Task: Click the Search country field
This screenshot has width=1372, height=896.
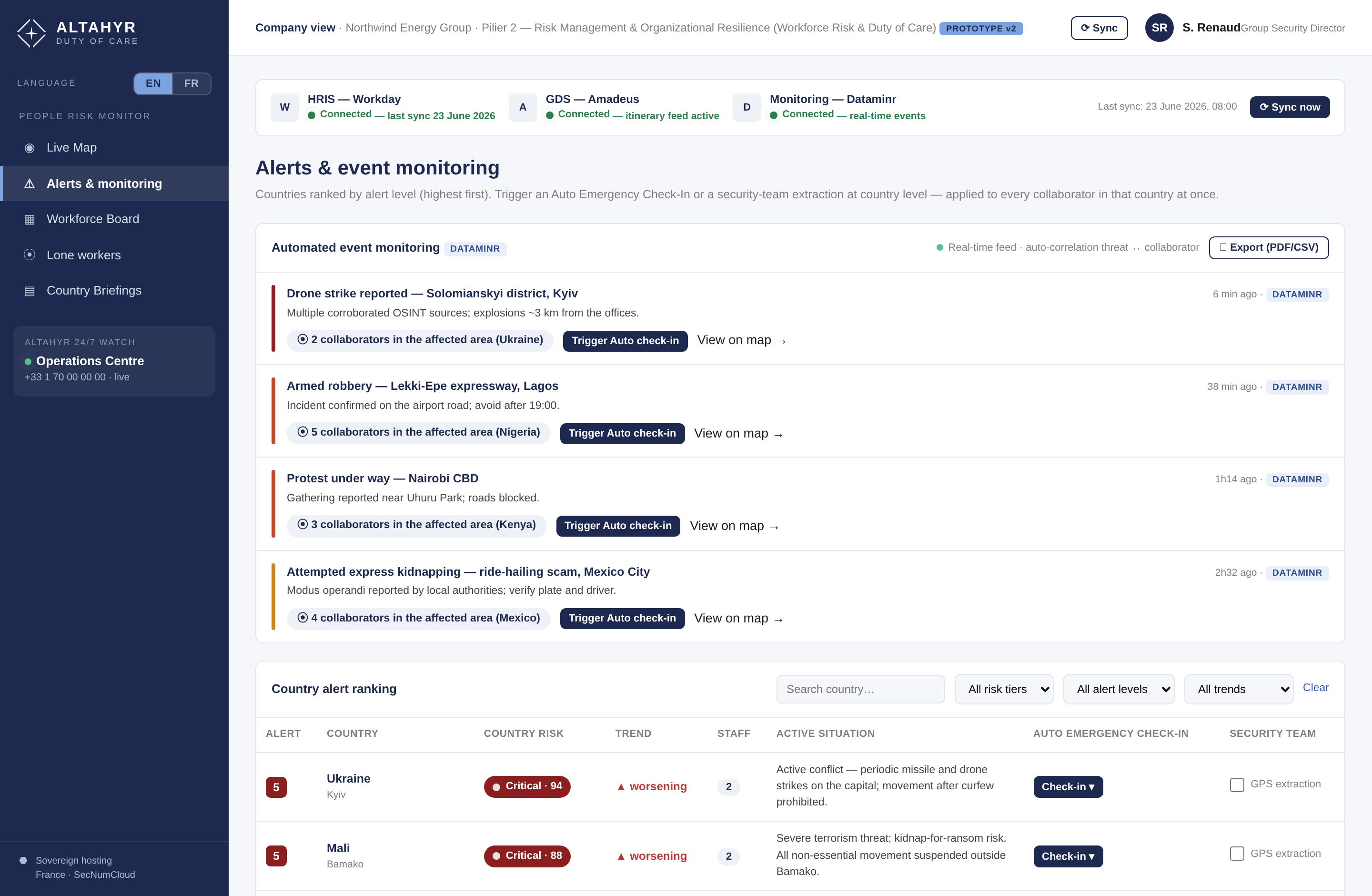Action: click(x=860, y=689)
